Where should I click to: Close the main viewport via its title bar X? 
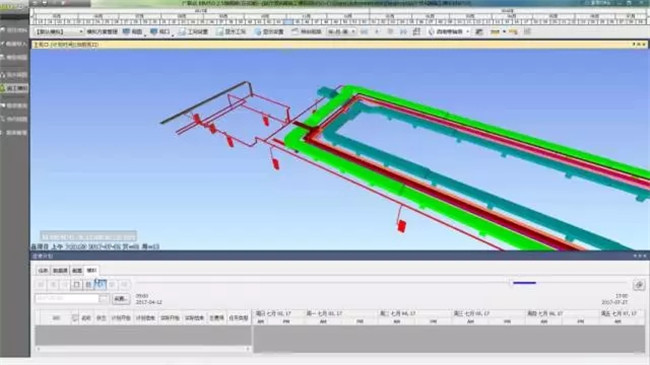[644, 44]
